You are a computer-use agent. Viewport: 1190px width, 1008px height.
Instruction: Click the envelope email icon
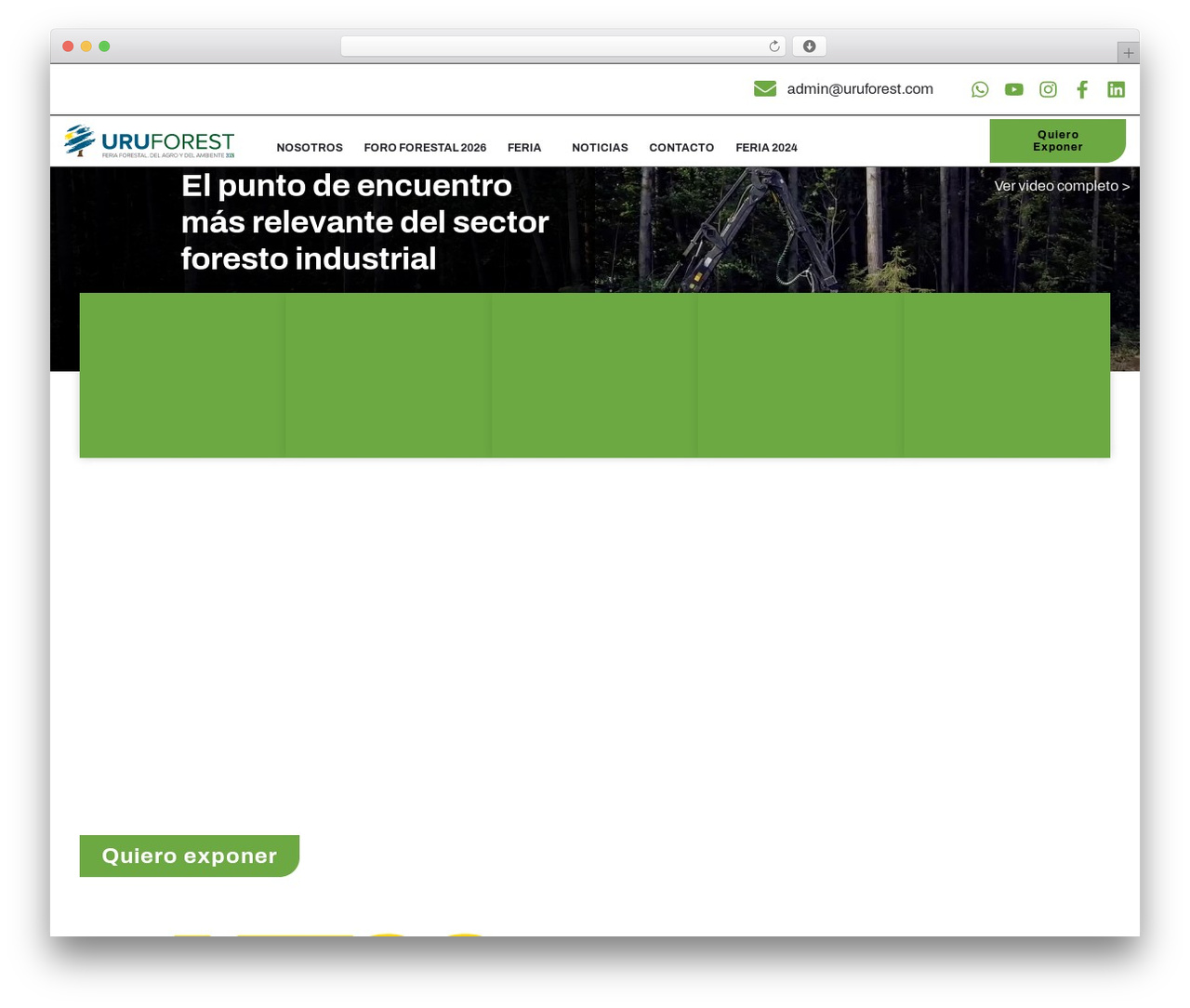765,88
